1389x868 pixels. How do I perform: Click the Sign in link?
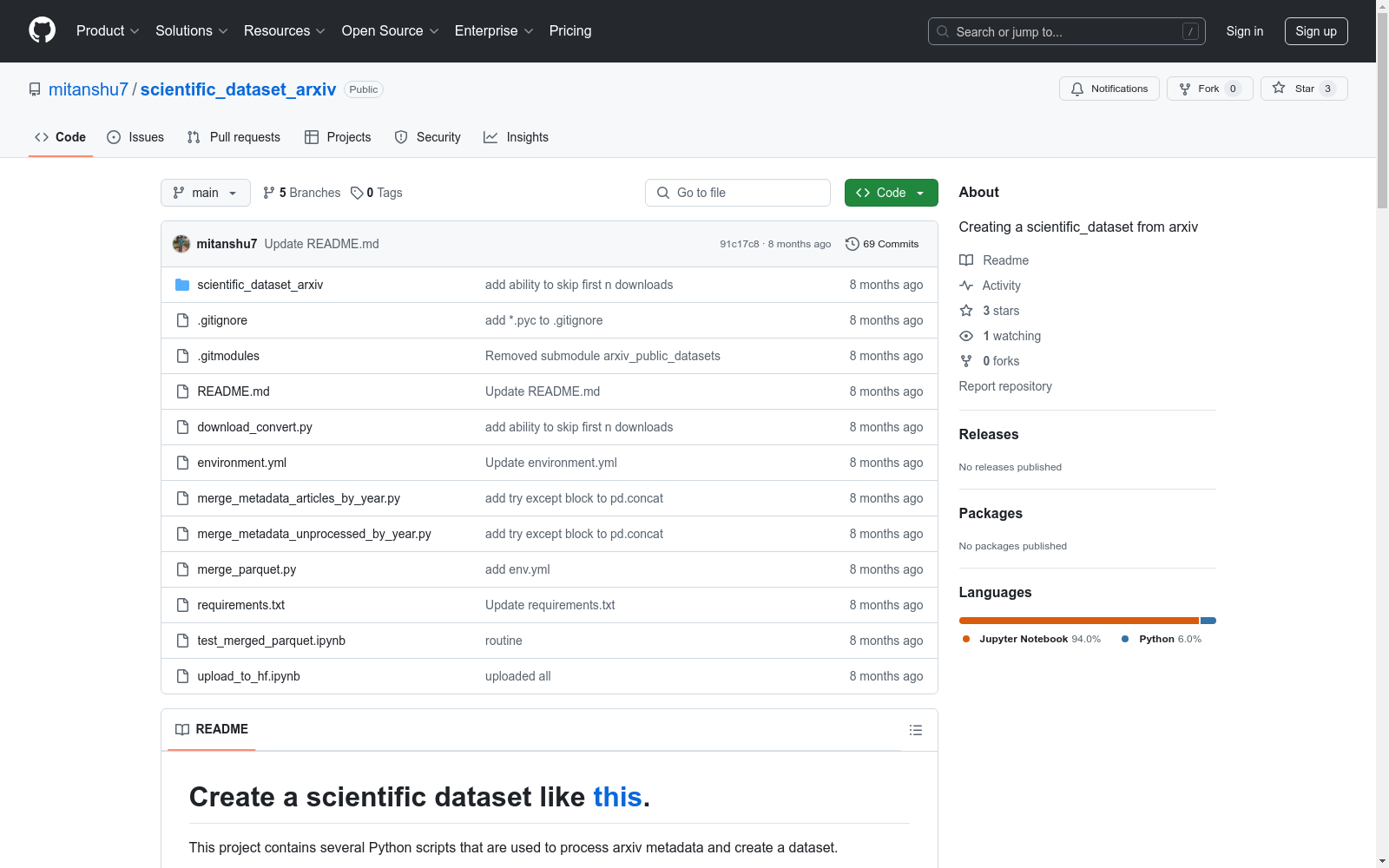tap(1245, 31)
